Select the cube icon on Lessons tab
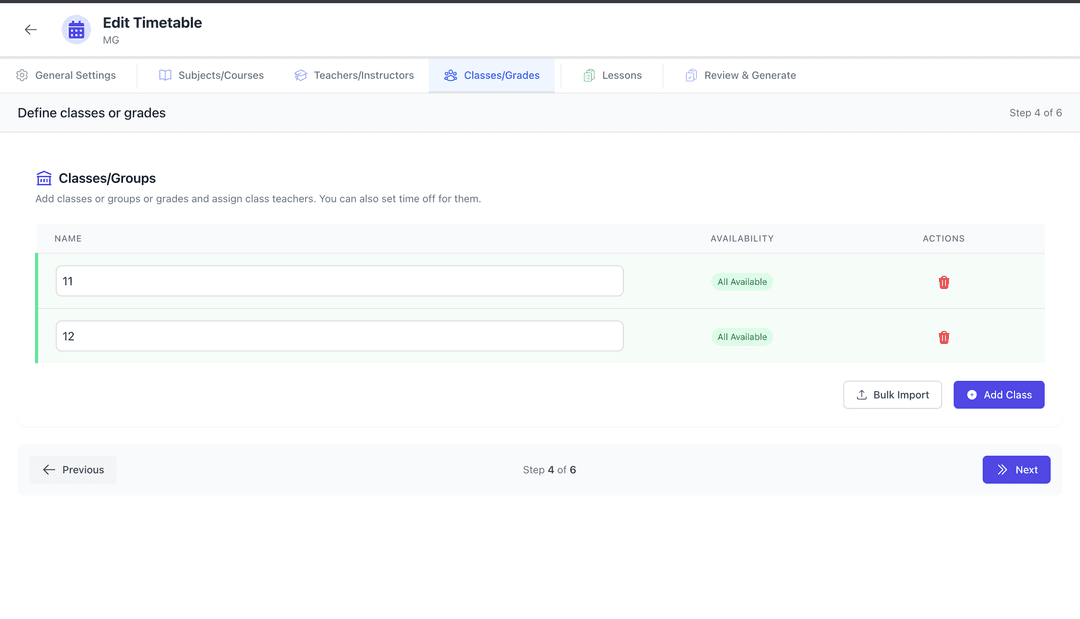The image size is (1080, 619). 589,75
